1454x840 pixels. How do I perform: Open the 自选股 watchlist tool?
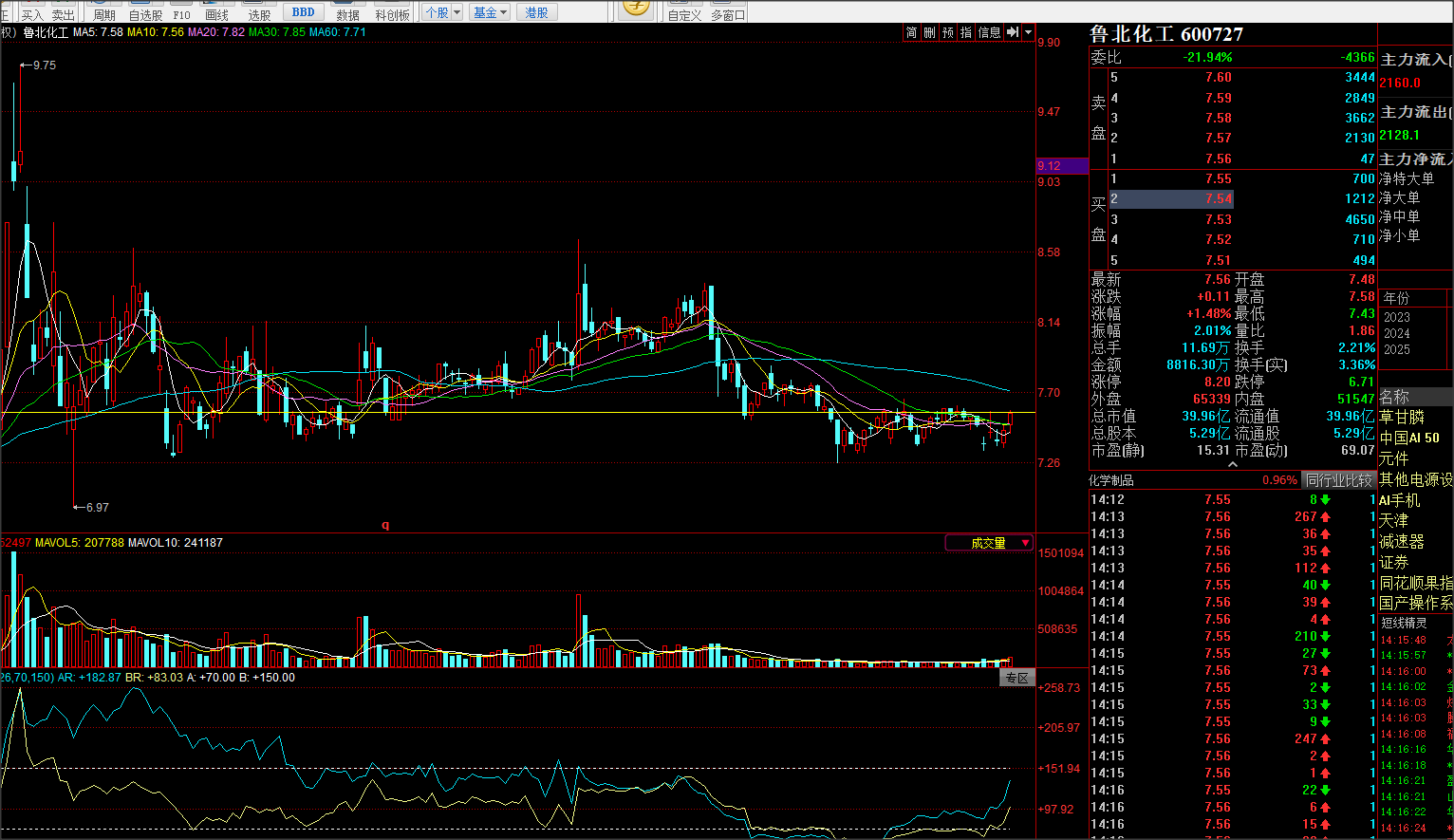pyautogui.click(x=145, y=14)
